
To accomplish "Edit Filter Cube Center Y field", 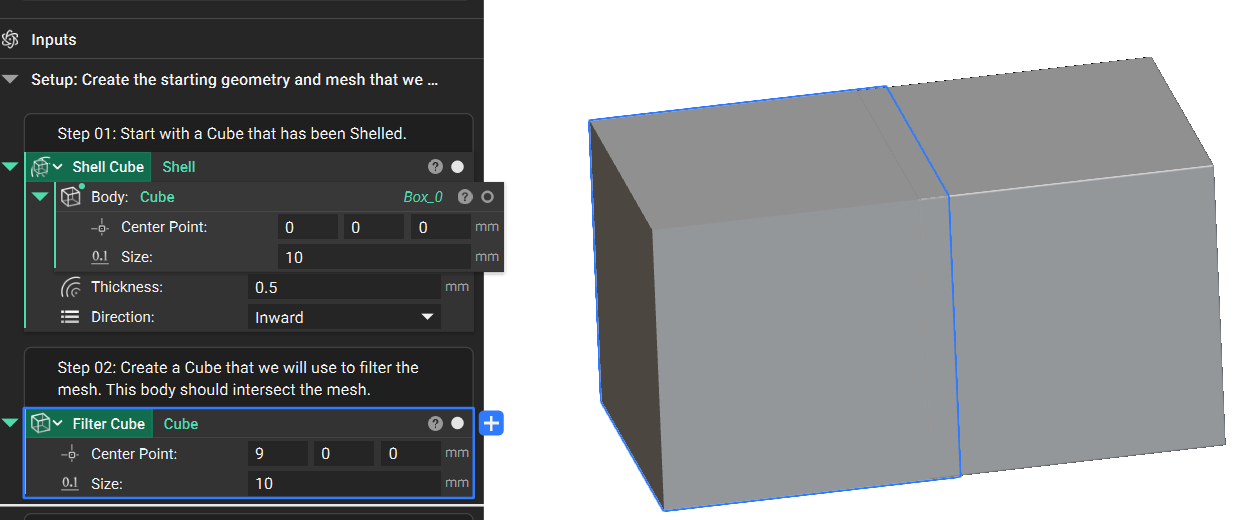I will click(x=344, y=454).
